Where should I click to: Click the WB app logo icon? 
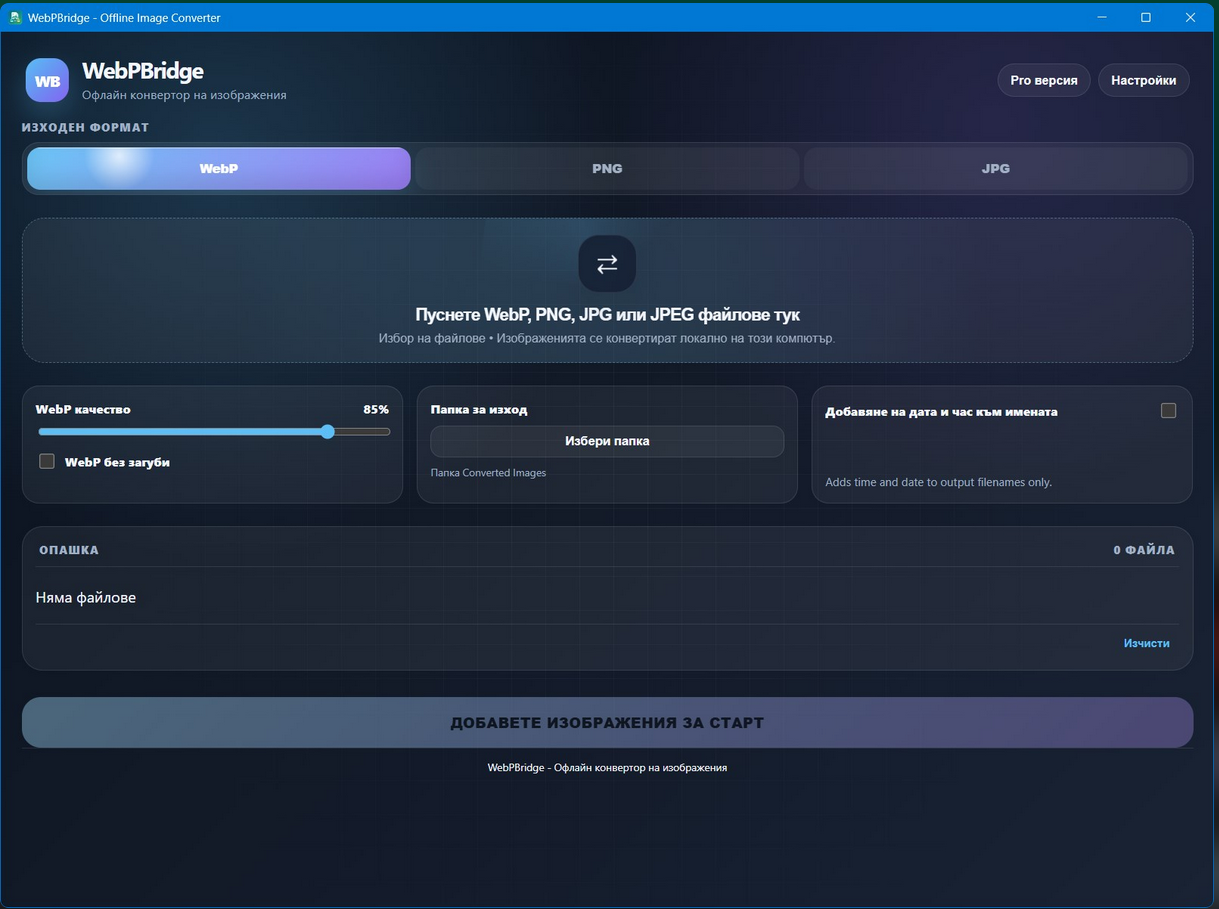coord(47,81)
